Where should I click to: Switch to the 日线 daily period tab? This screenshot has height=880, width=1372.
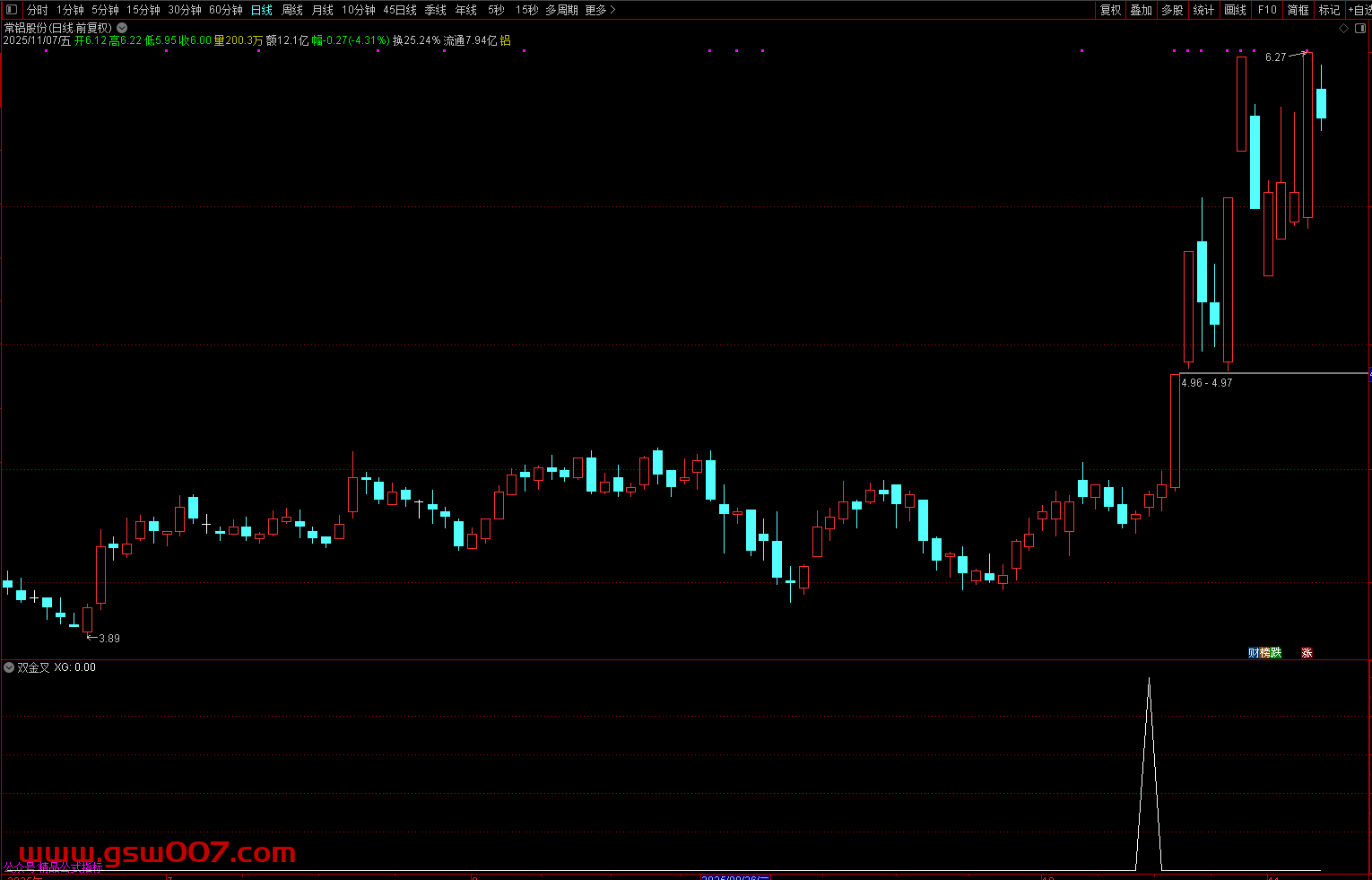[262, 10]
